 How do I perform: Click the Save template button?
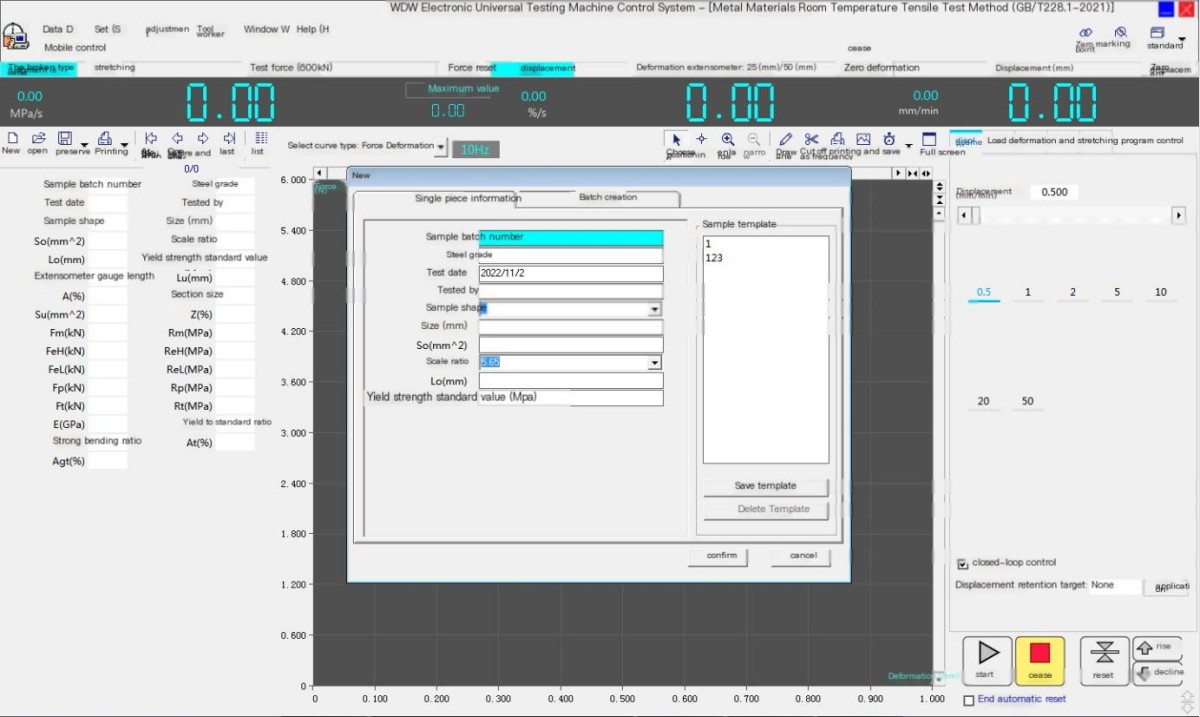[766, 486]
